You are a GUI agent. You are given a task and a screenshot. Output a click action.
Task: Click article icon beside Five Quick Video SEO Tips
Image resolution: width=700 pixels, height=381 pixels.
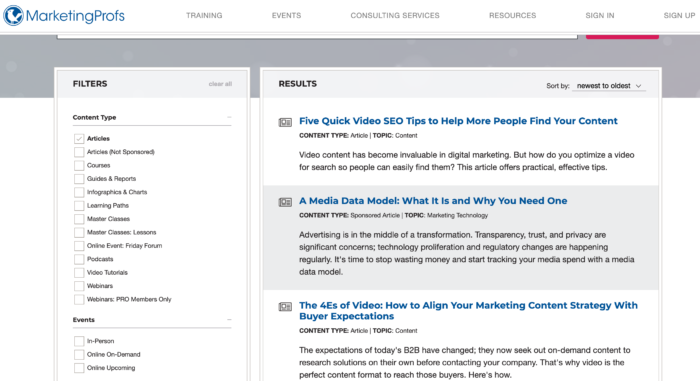285,122
